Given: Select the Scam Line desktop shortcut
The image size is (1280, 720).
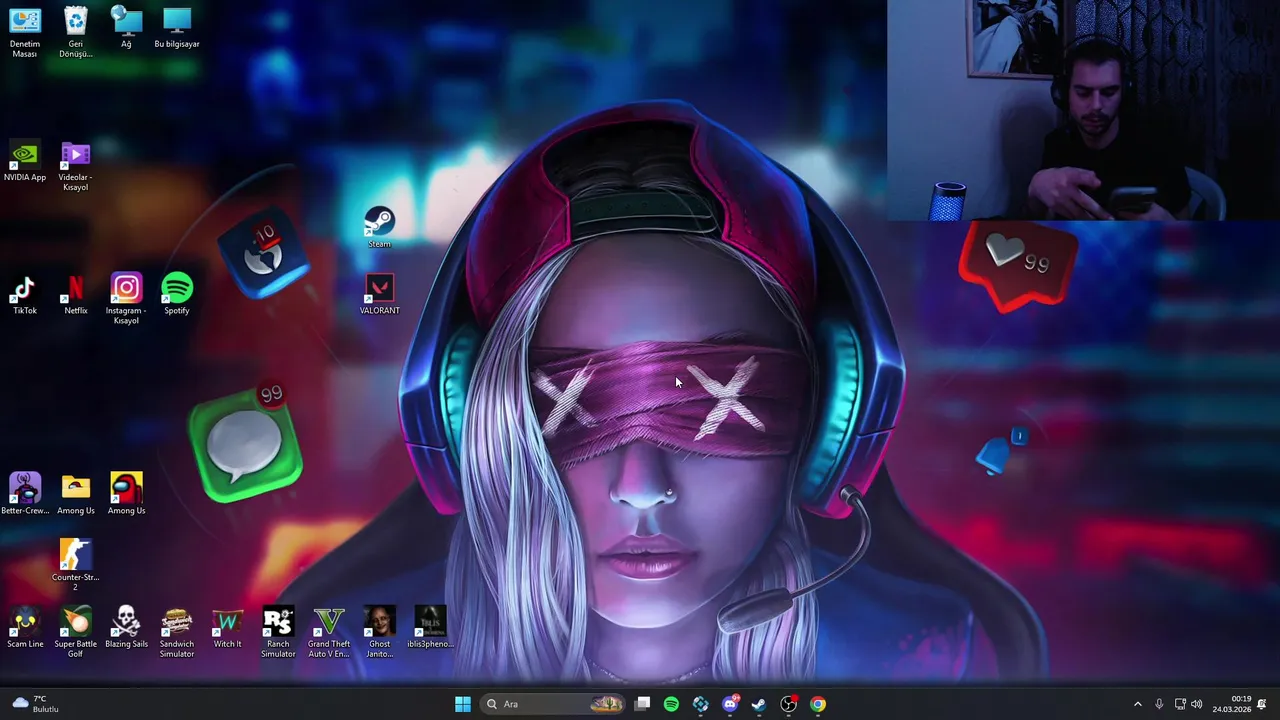Looking at the screenshot, I should [x=25, y=628].
